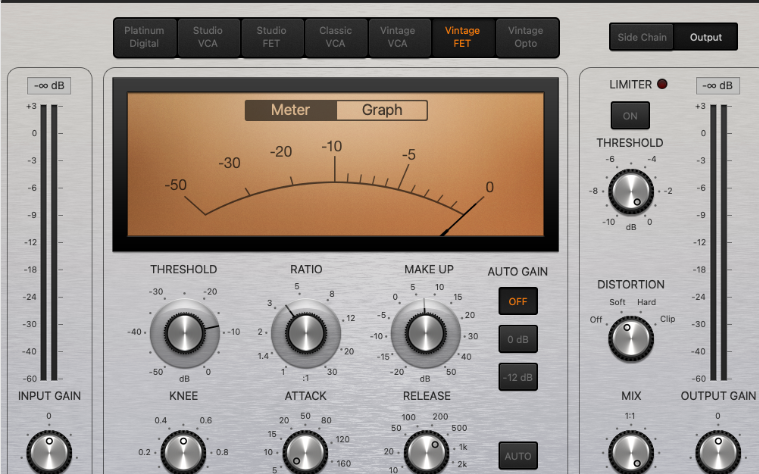Click the Auto Gain OFF button
Image resolution: width=759 pixels, height=474 pixels.
click(x=518, y=301)
